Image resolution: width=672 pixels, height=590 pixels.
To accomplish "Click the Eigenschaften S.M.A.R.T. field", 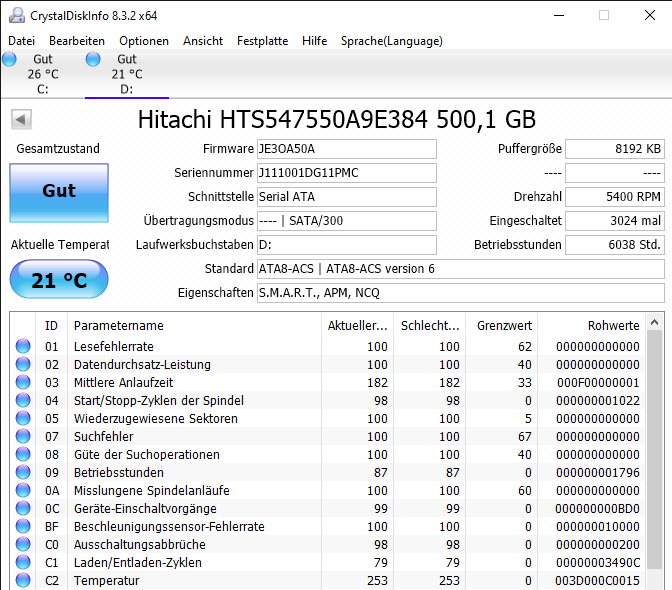I will point(461,293).
